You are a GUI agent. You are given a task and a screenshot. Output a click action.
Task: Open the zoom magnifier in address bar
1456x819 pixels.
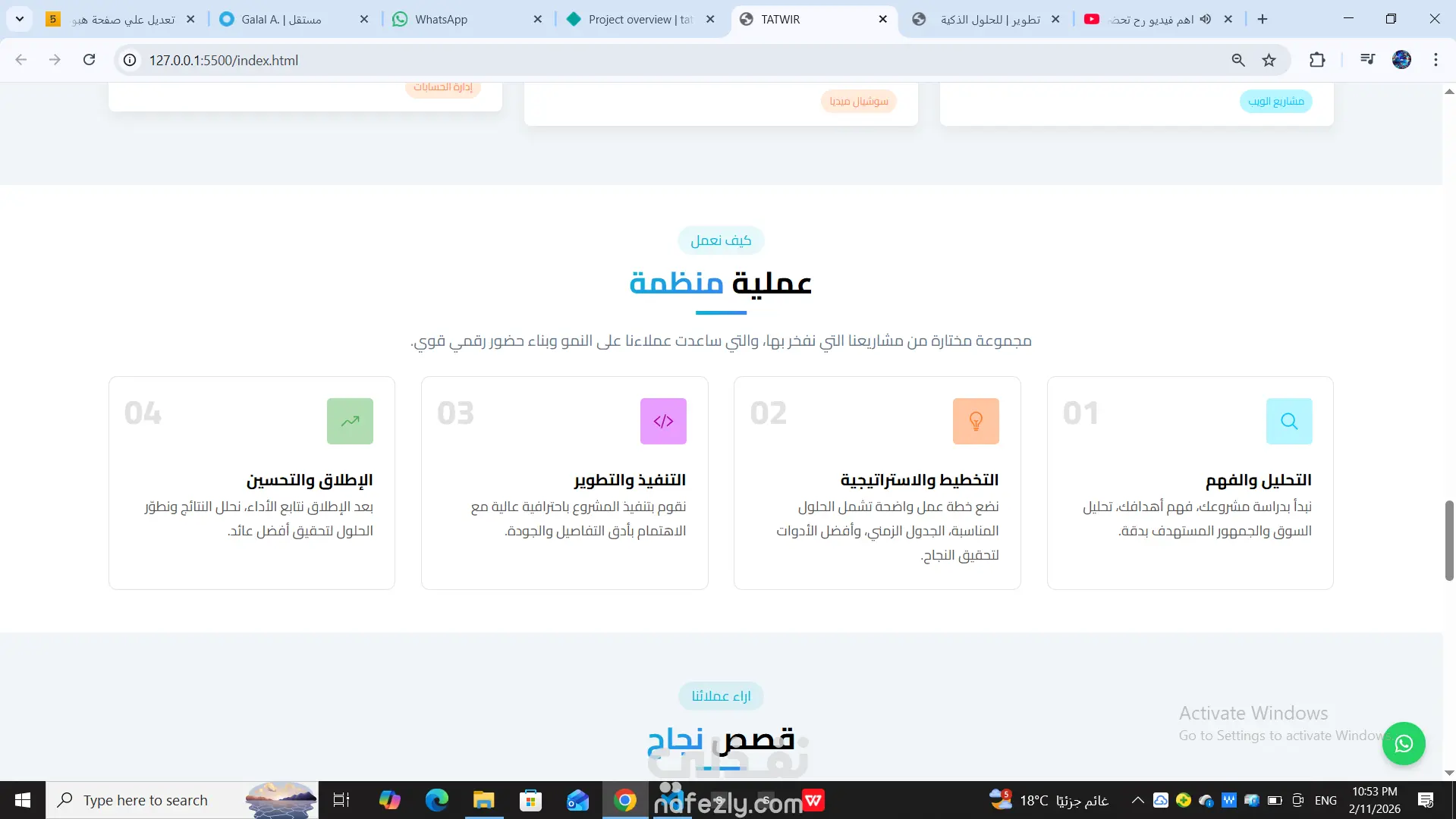tap(1238, 60)
